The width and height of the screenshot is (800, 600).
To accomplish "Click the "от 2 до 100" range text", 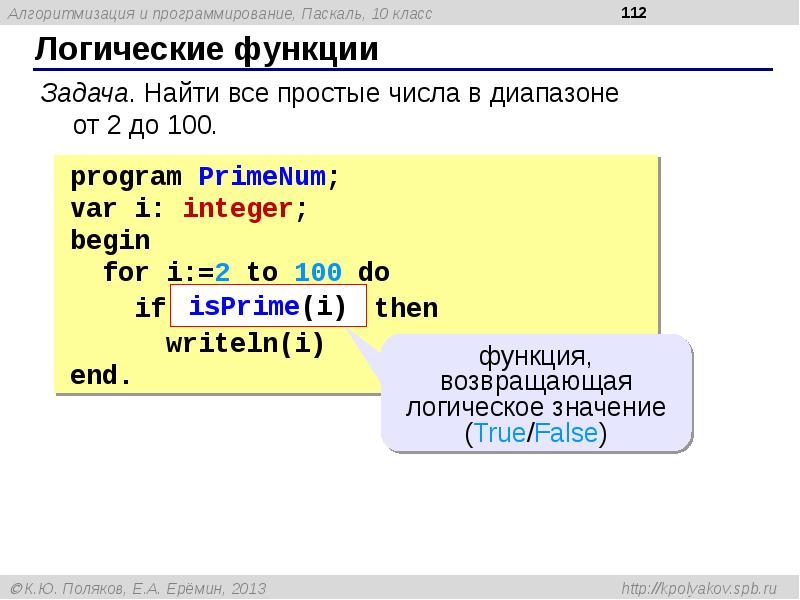I will tap(144, 126).
